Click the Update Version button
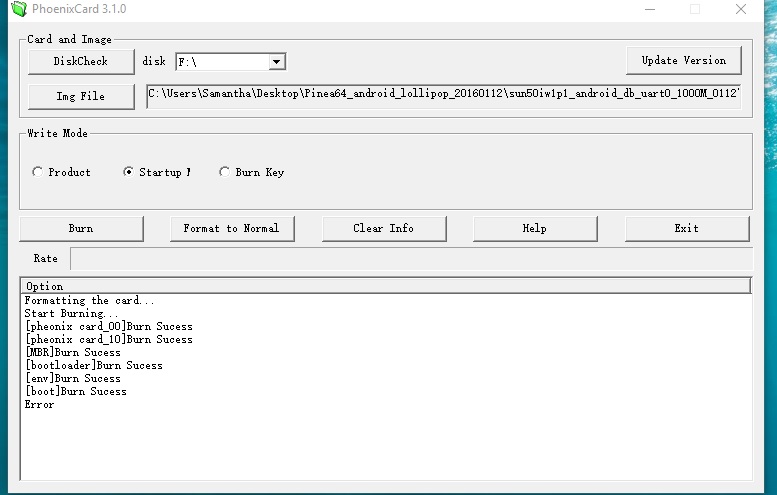This screenshot has height=495, width=777. click(683, 60)
